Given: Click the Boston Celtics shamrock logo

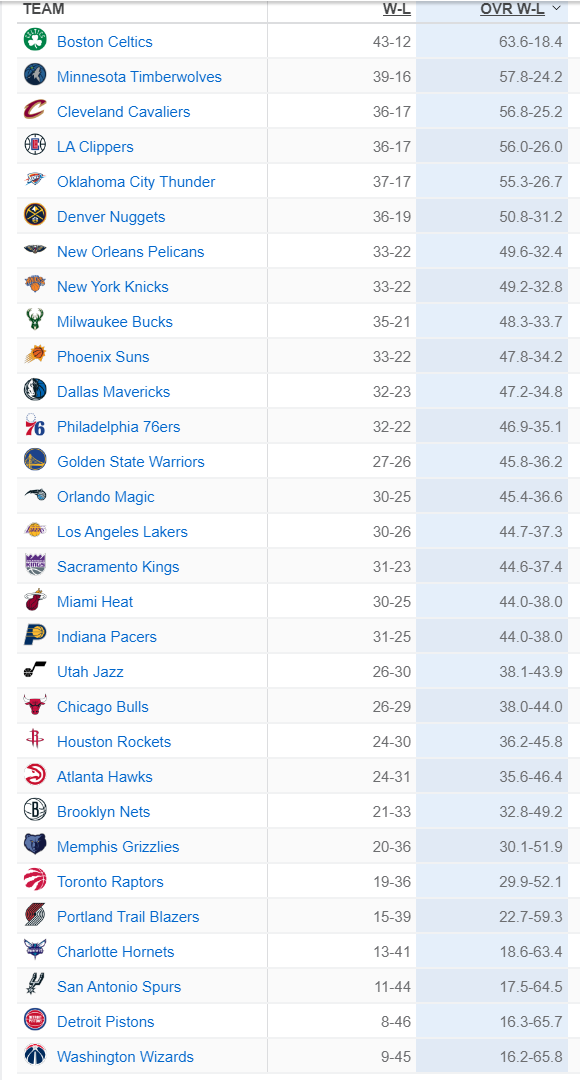Looking at the screenshot, I should pos(33,42).
